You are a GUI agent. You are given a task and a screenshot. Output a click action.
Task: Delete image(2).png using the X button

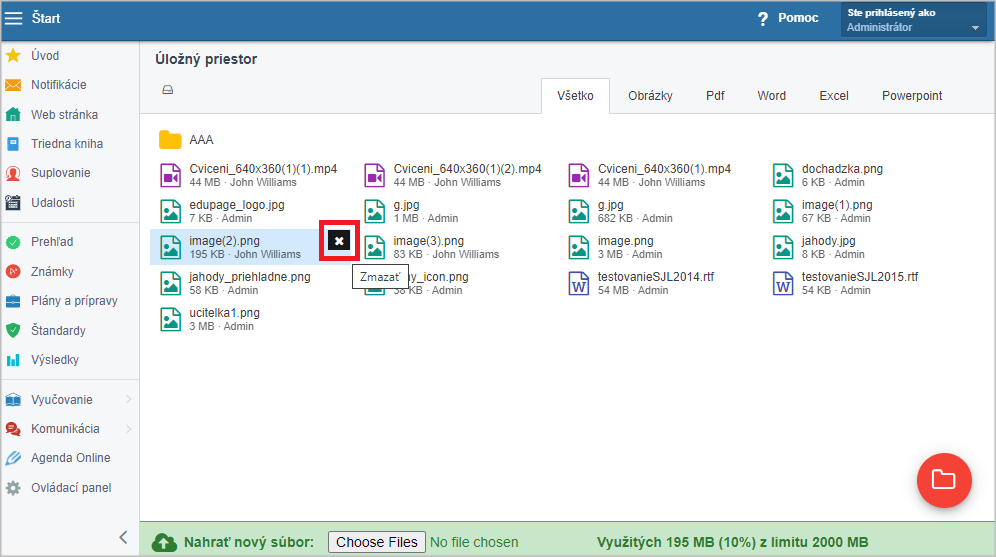pyautogui.click(x=340, y=241)
